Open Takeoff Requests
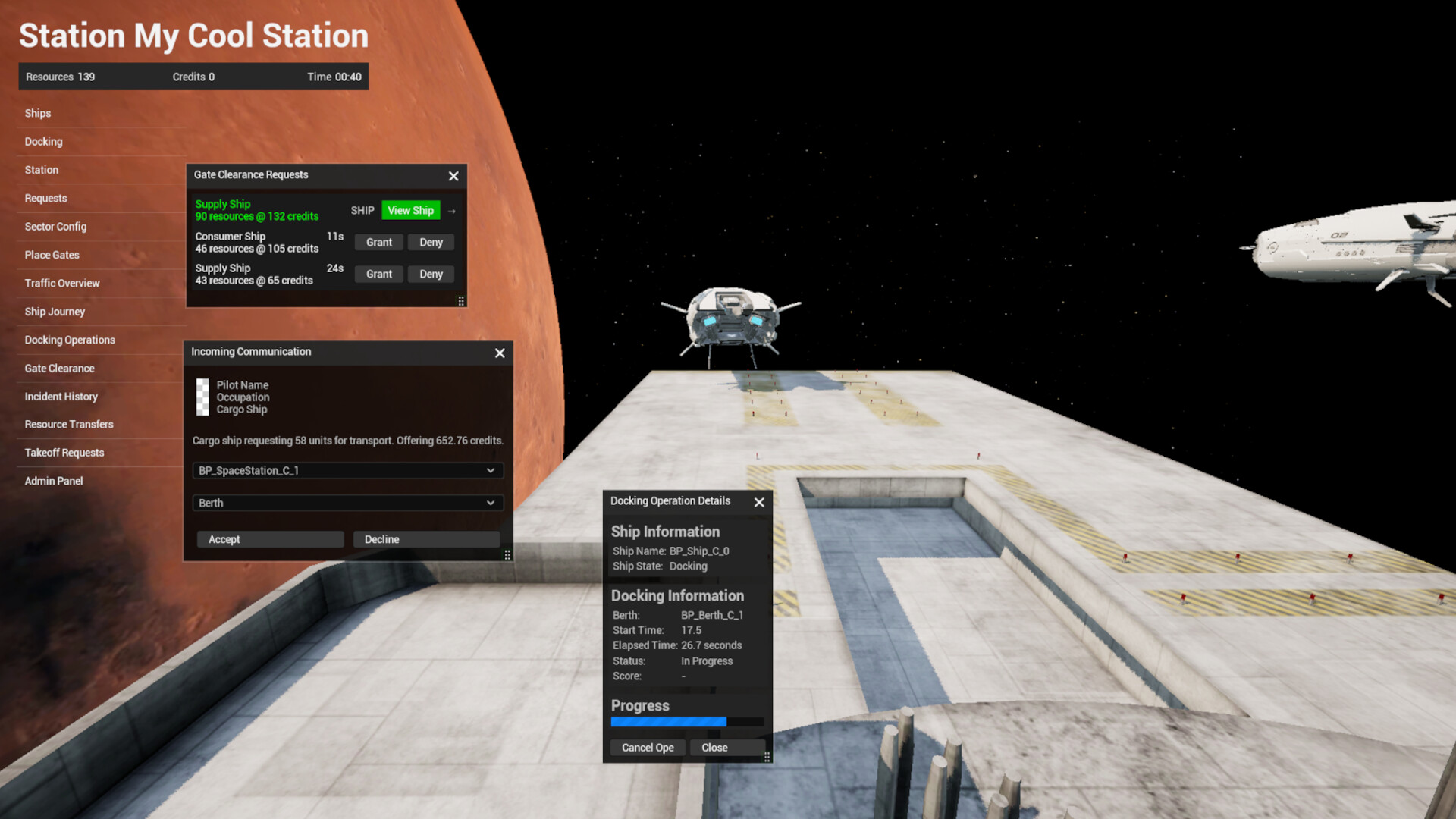Screen dimensions: 1456x819 click(x=64, y=453)
